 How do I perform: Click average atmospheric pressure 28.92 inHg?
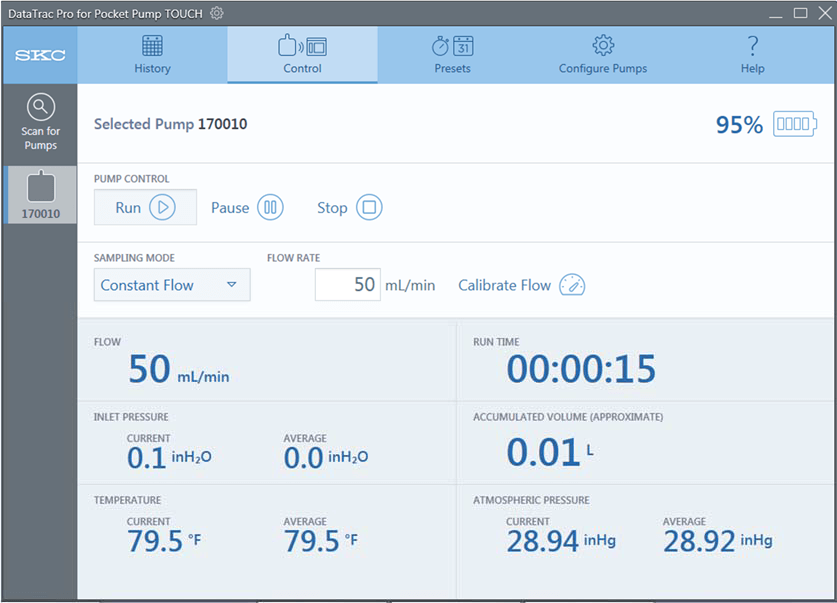click(x=718, y=542)
